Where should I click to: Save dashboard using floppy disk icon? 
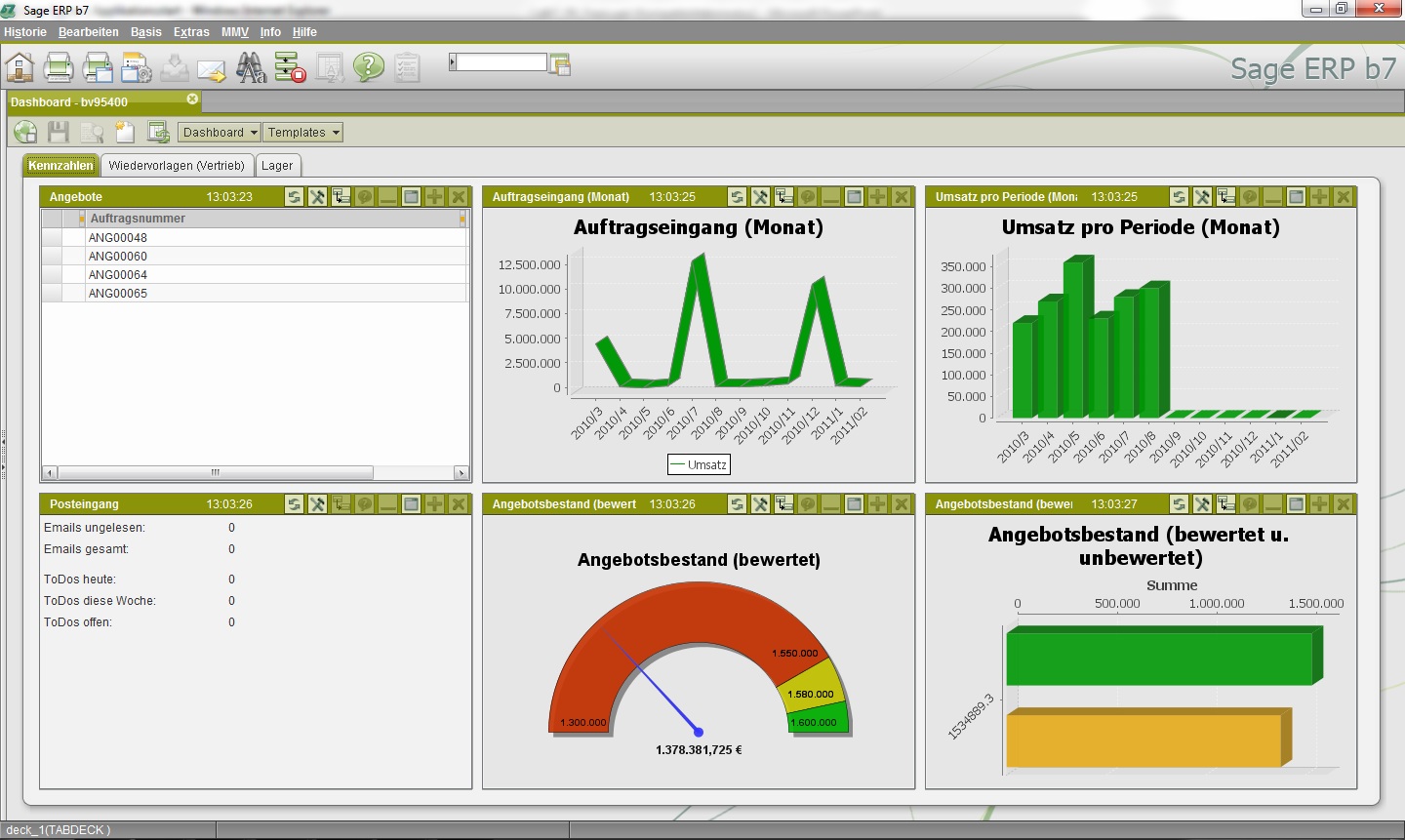coord(59,132)
